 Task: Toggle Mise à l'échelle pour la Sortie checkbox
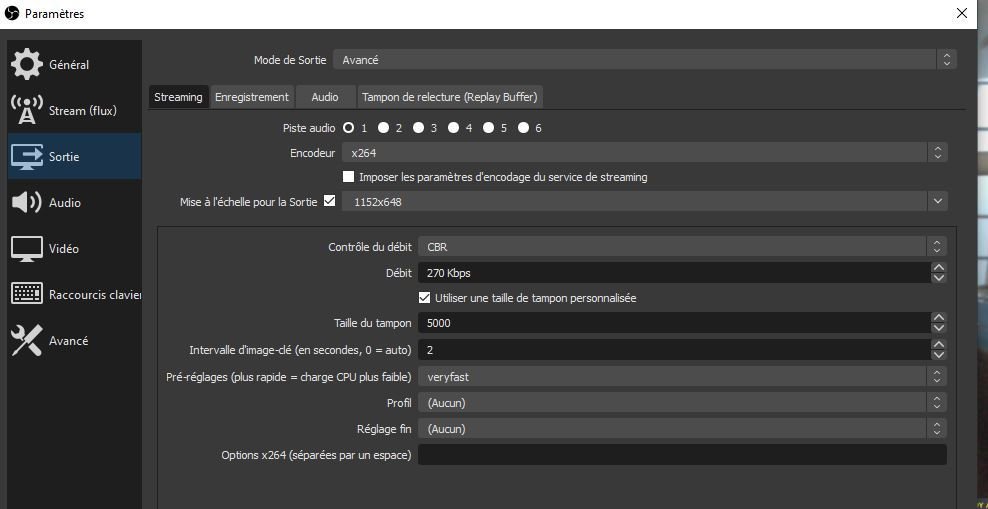pos(329,202)
